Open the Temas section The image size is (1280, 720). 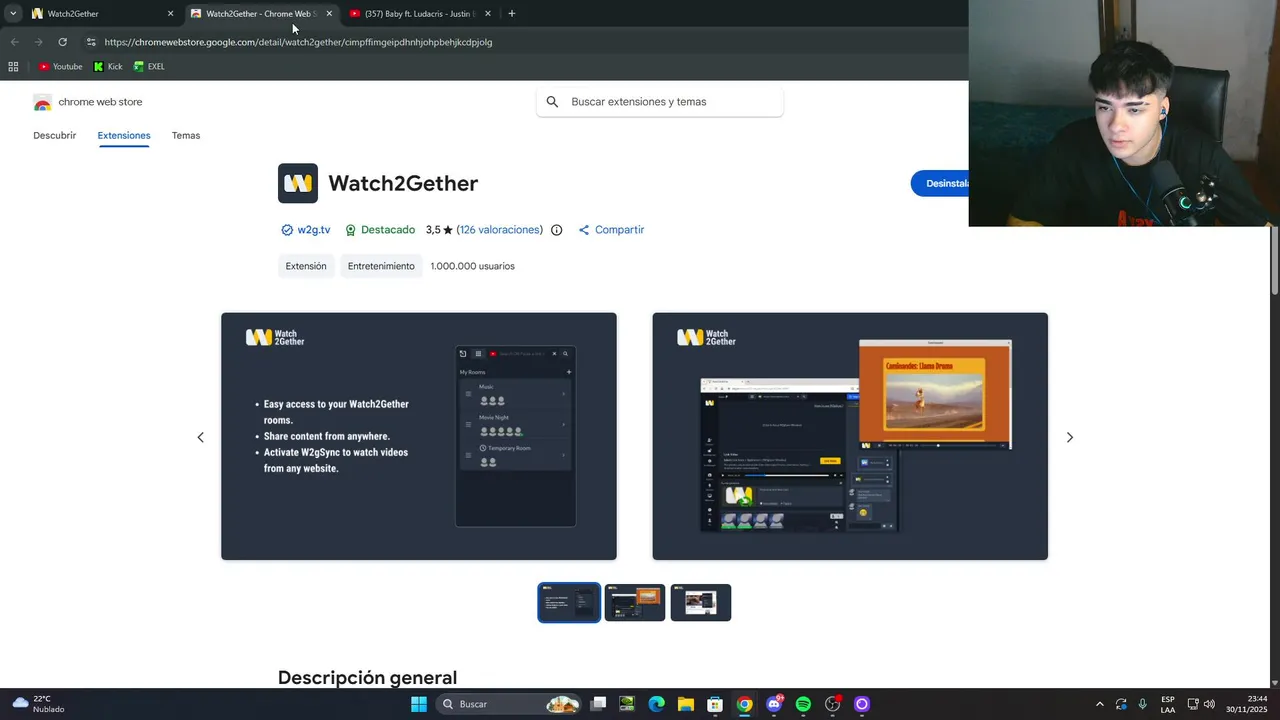186,136
